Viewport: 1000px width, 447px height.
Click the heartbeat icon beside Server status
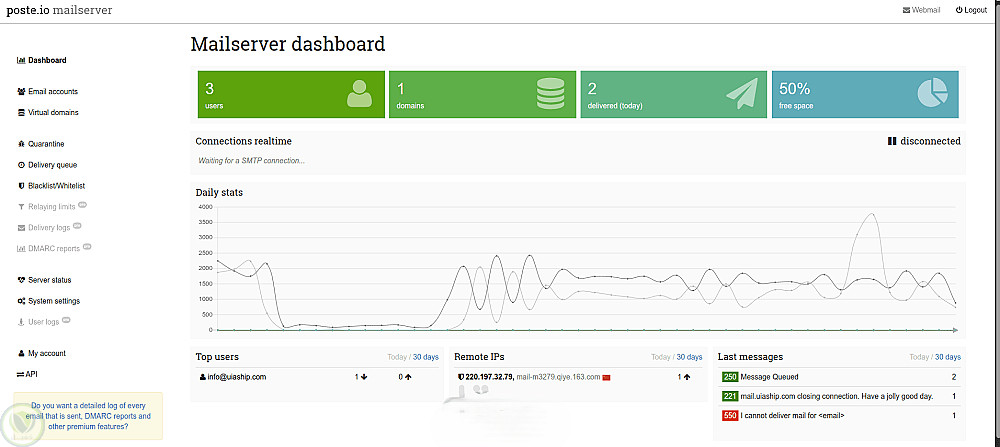tap(21, 280)
